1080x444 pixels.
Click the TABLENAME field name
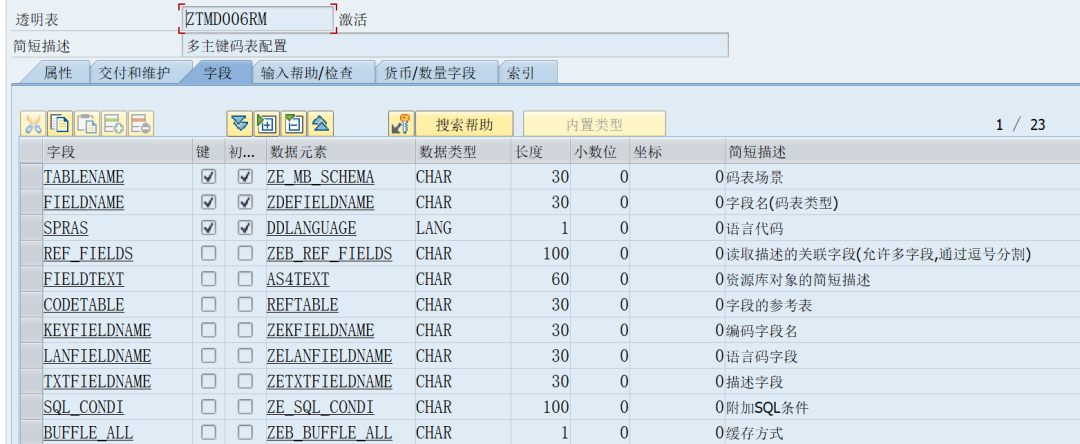pos(84,177)
